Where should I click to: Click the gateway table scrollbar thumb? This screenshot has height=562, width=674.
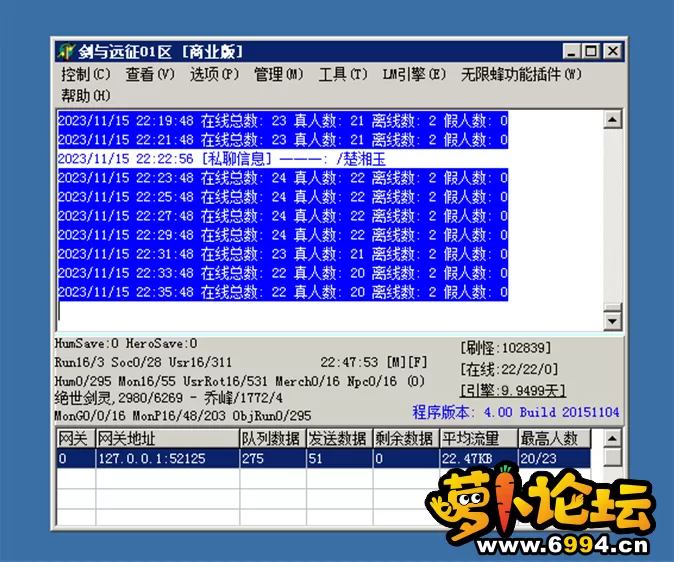pos(613,457)
